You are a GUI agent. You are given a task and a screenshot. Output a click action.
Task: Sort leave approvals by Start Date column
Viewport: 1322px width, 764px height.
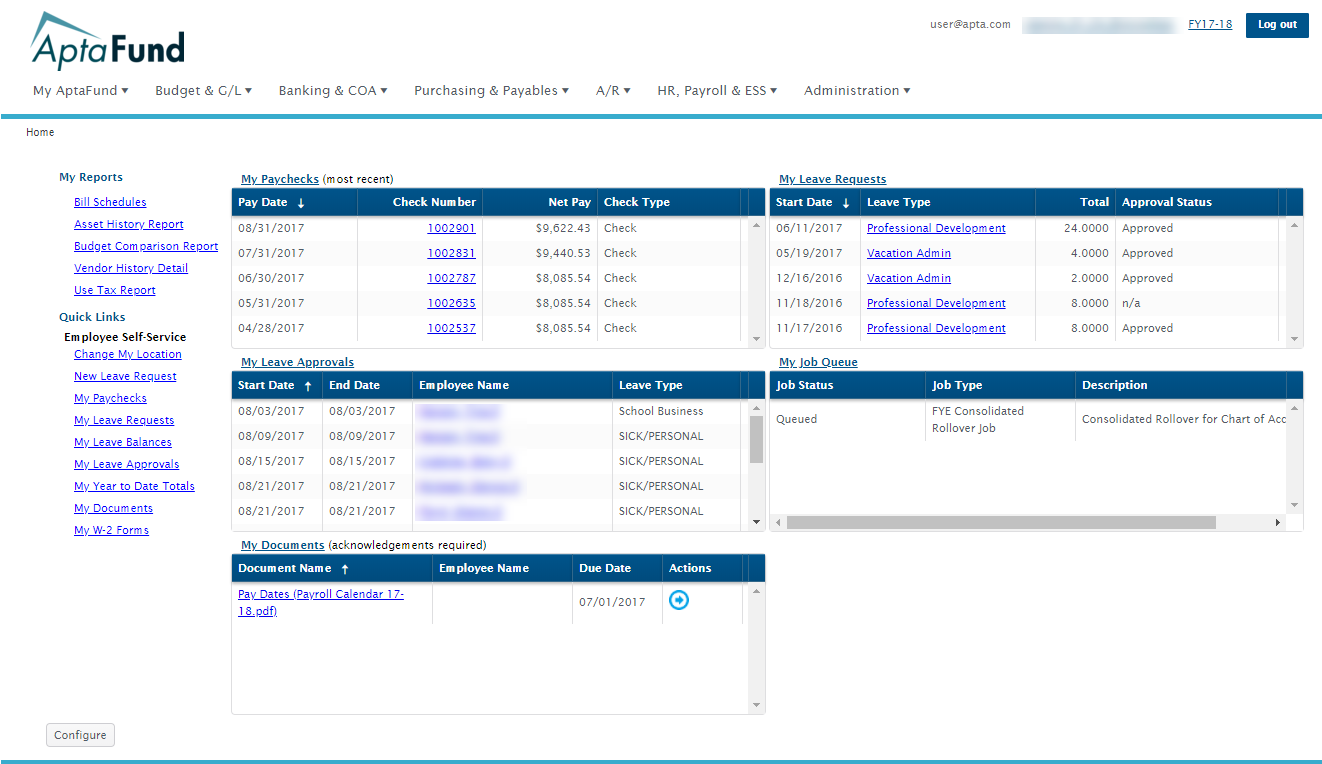click(266, 386)
